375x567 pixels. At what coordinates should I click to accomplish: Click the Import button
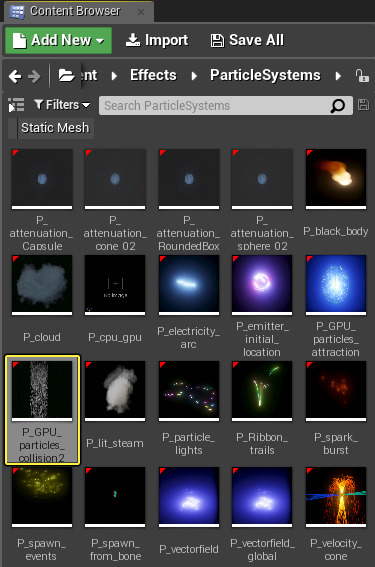click(157, 40)
